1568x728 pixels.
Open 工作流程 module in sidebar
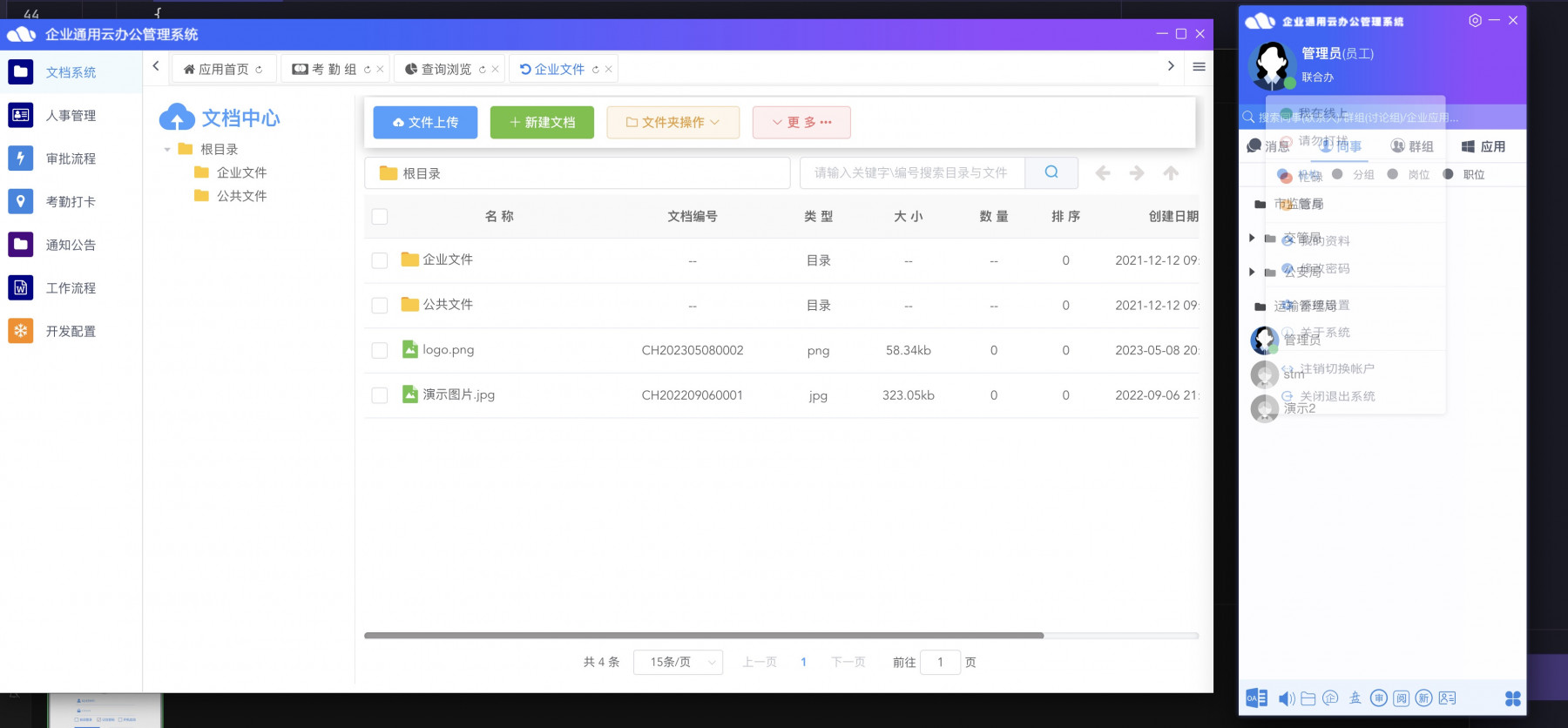pos(71,287)
